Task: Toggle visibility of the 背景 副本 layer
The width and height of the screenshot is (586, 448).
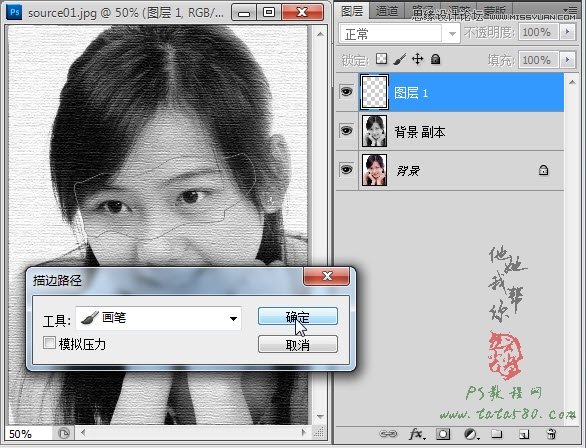Action: tap(346, 131)
